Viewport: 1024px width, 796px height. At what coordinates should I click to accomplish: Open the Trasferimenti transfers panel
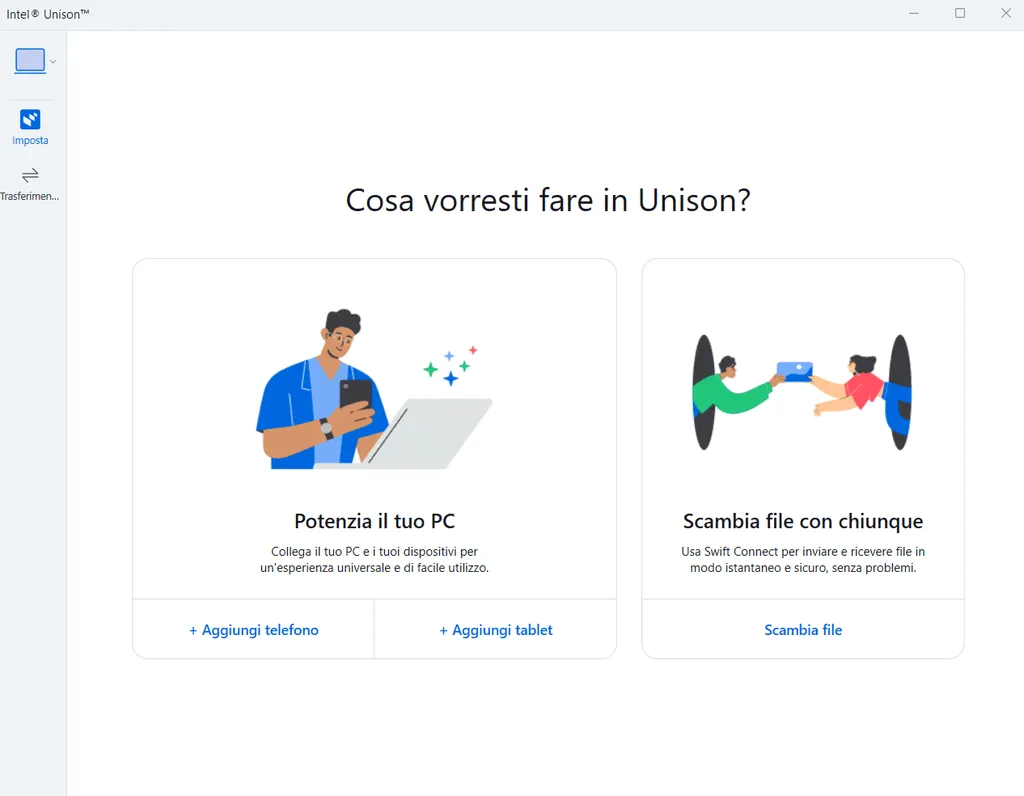coord(30,185)
